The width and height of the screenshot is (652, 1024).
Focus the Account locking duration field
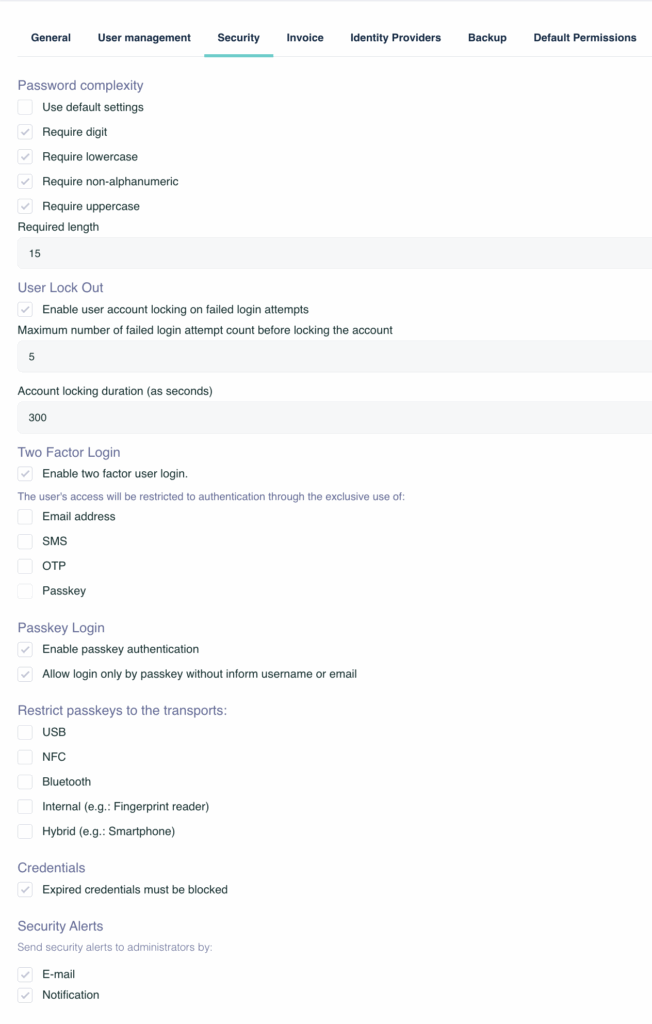click(335, 418)
